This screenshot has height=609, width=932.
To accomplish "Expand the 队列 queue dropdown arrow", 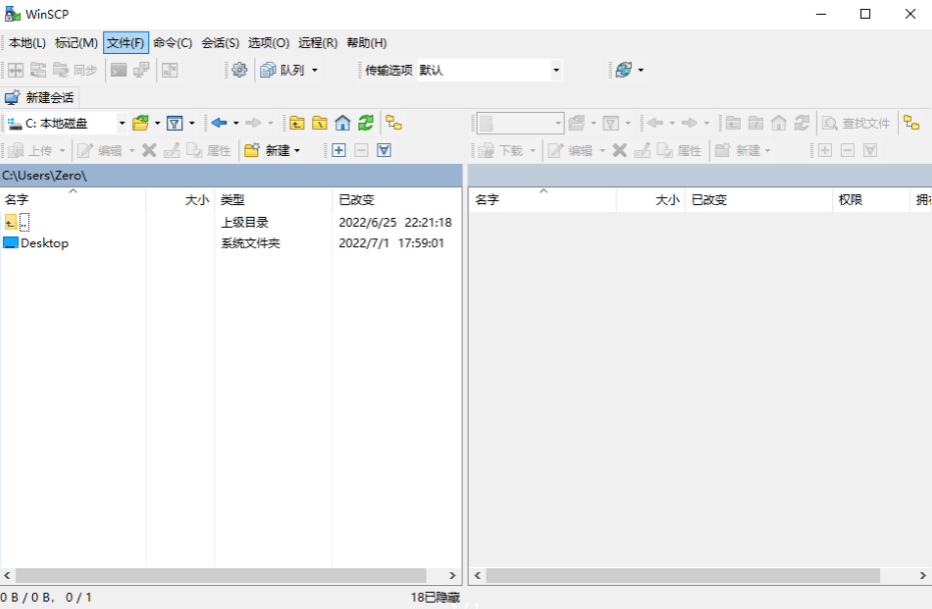I will (x=315, y=70).
